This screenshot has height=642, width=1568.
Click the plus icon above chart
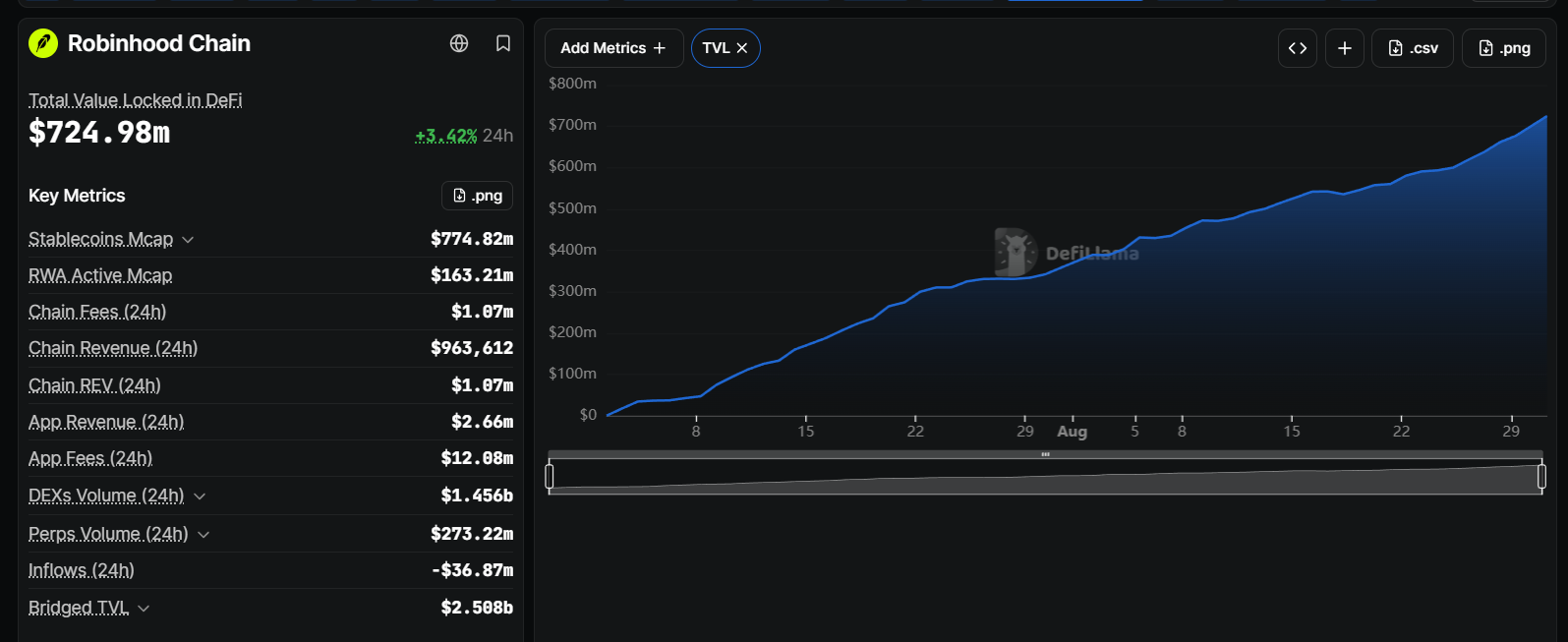1345,48
